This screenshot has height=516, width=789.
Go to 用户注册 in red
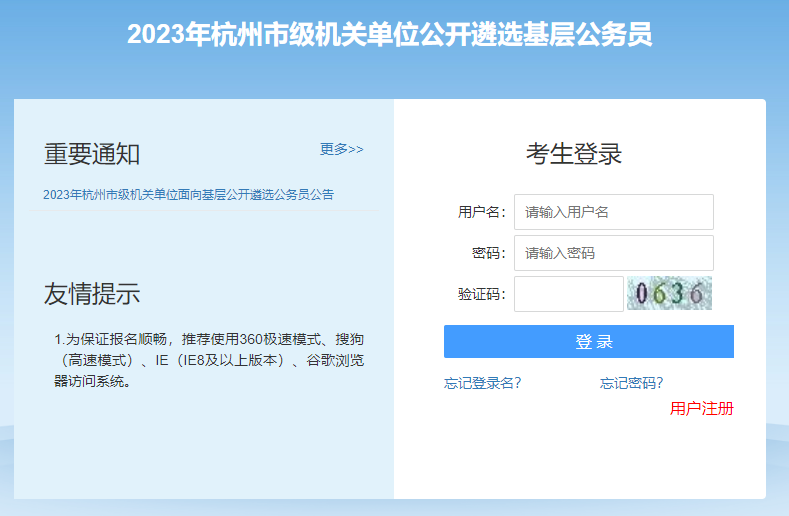click(701, 408)
